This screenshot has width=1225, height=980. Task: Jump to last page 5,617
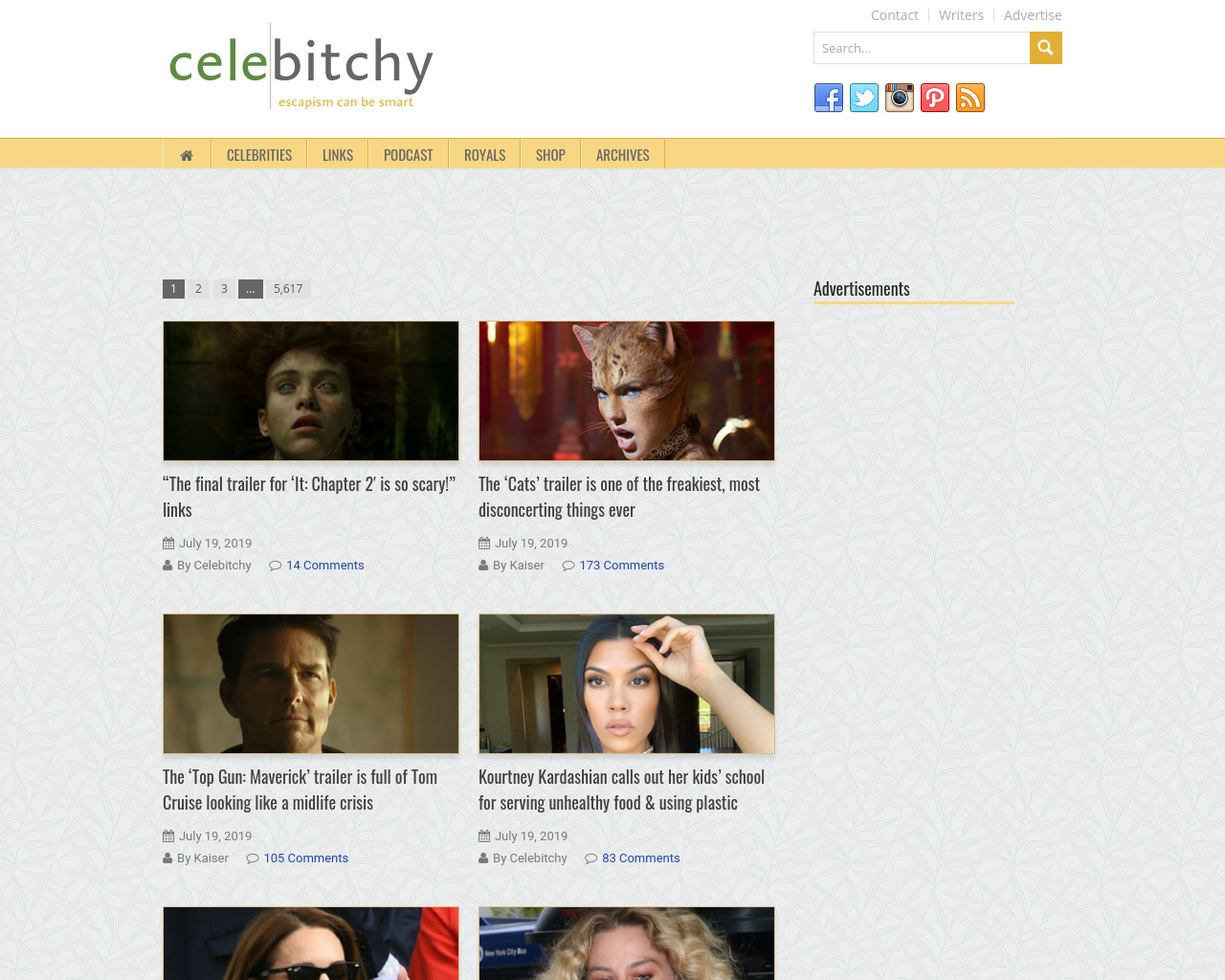coord(288,288)
